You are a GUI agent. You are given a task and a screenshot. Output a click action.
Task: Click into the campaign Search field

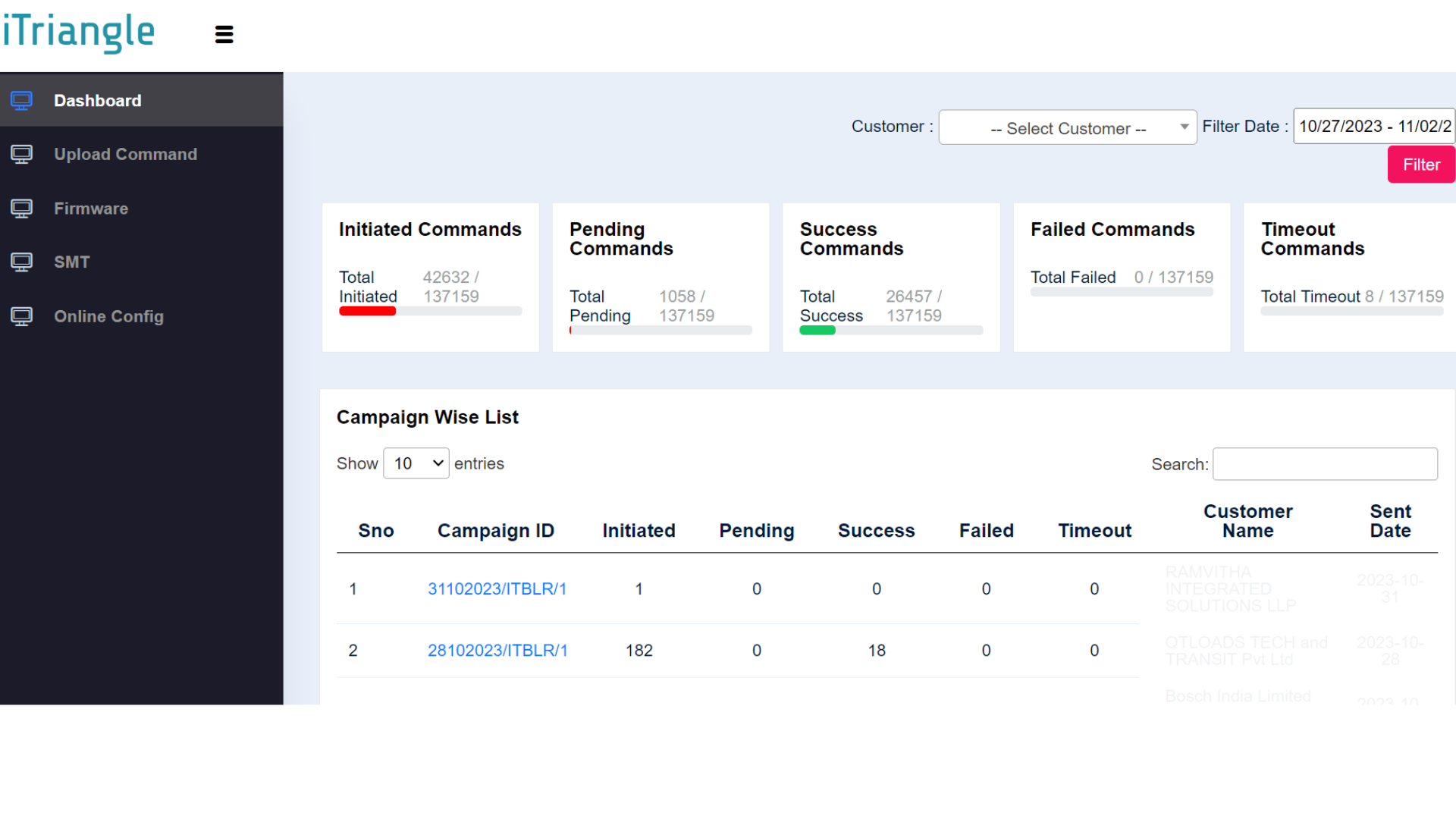click(x=1324, y=464)
